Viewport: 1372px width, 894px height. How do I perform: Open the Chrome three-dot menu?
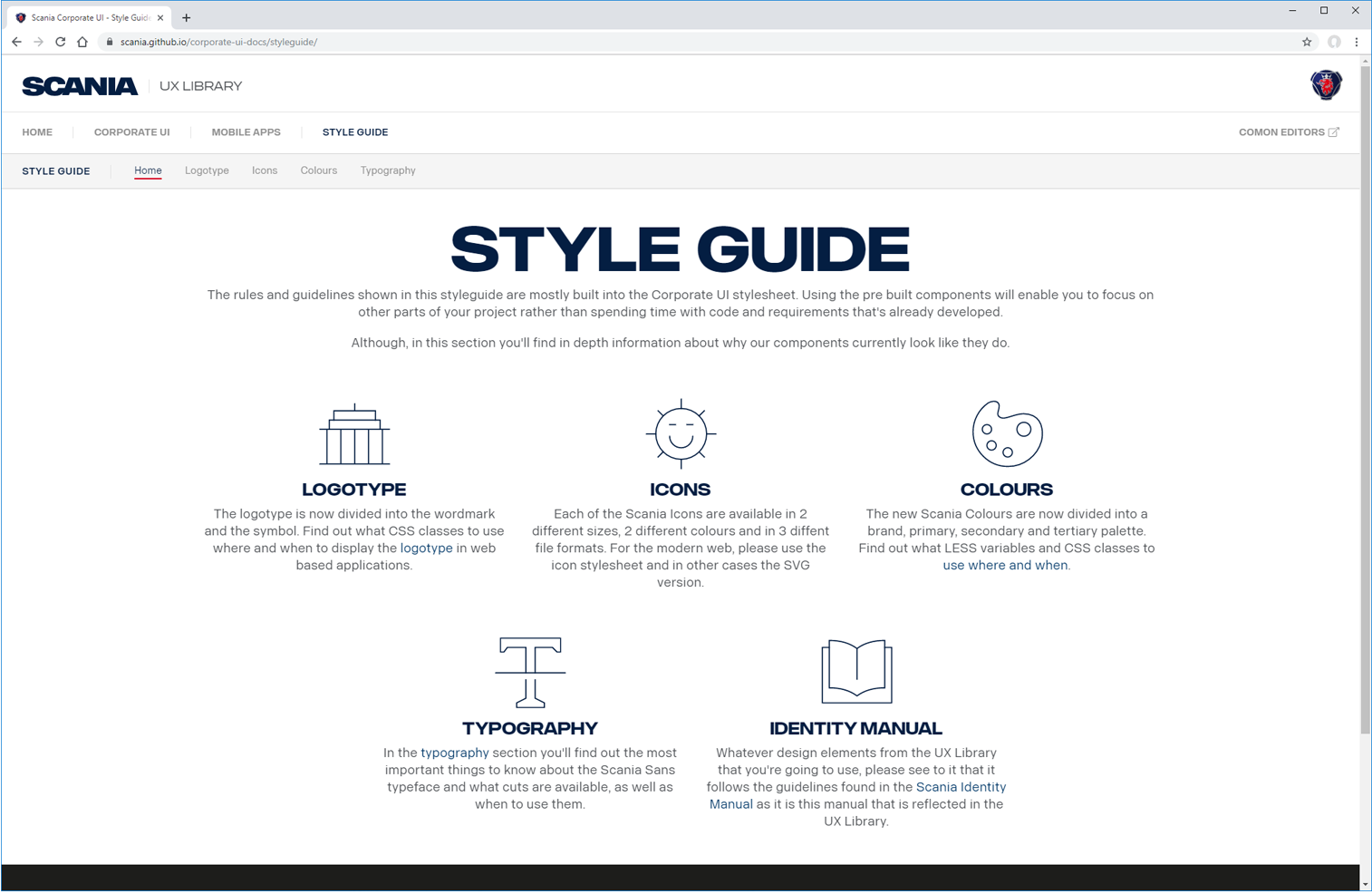1357,42
